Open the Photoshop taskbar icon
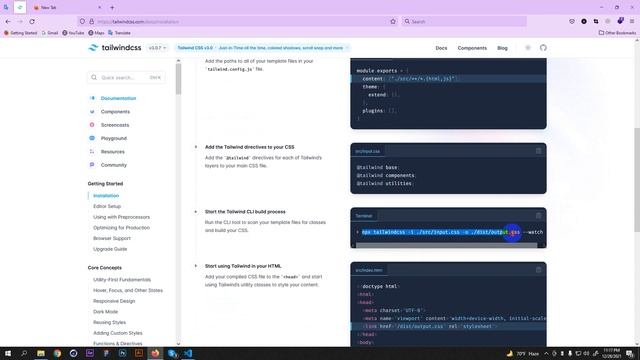640x360 pixels. (x=122, y=353)
